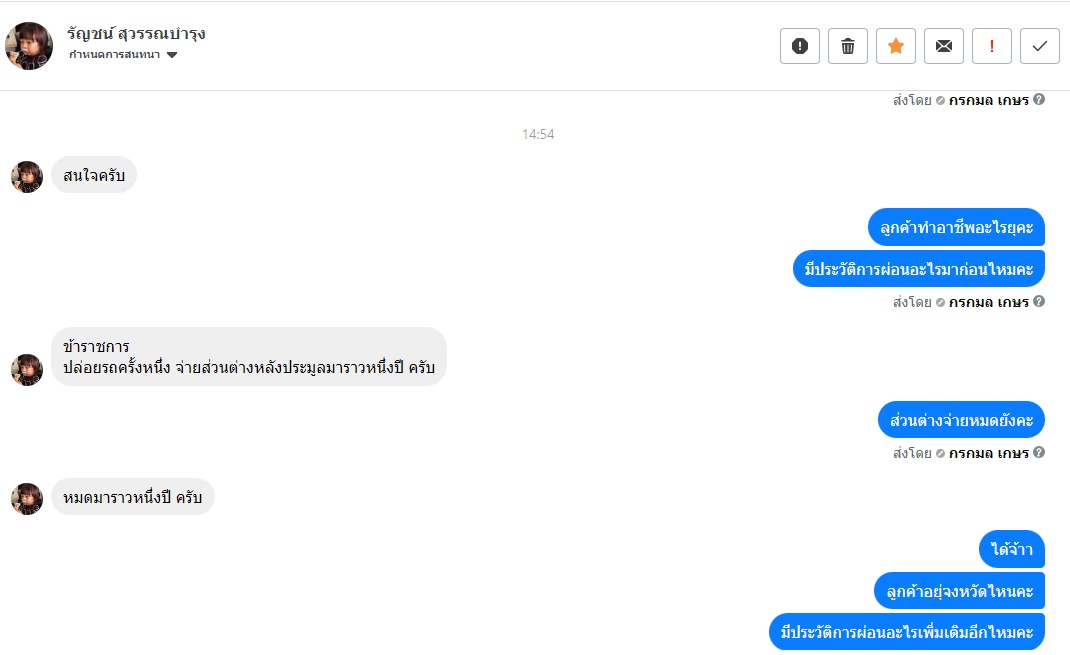Expand the กำหนดการสนทนา dropdown arrow

[x=172, y=55]
